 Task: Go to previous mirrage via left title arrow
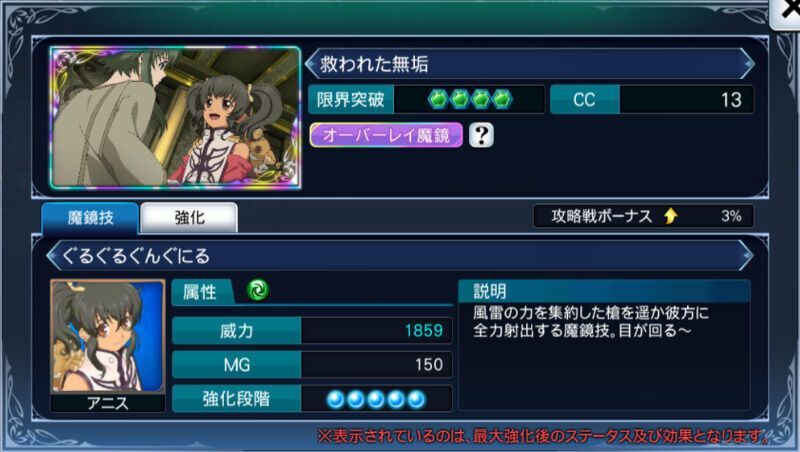[x=311, y=64]
